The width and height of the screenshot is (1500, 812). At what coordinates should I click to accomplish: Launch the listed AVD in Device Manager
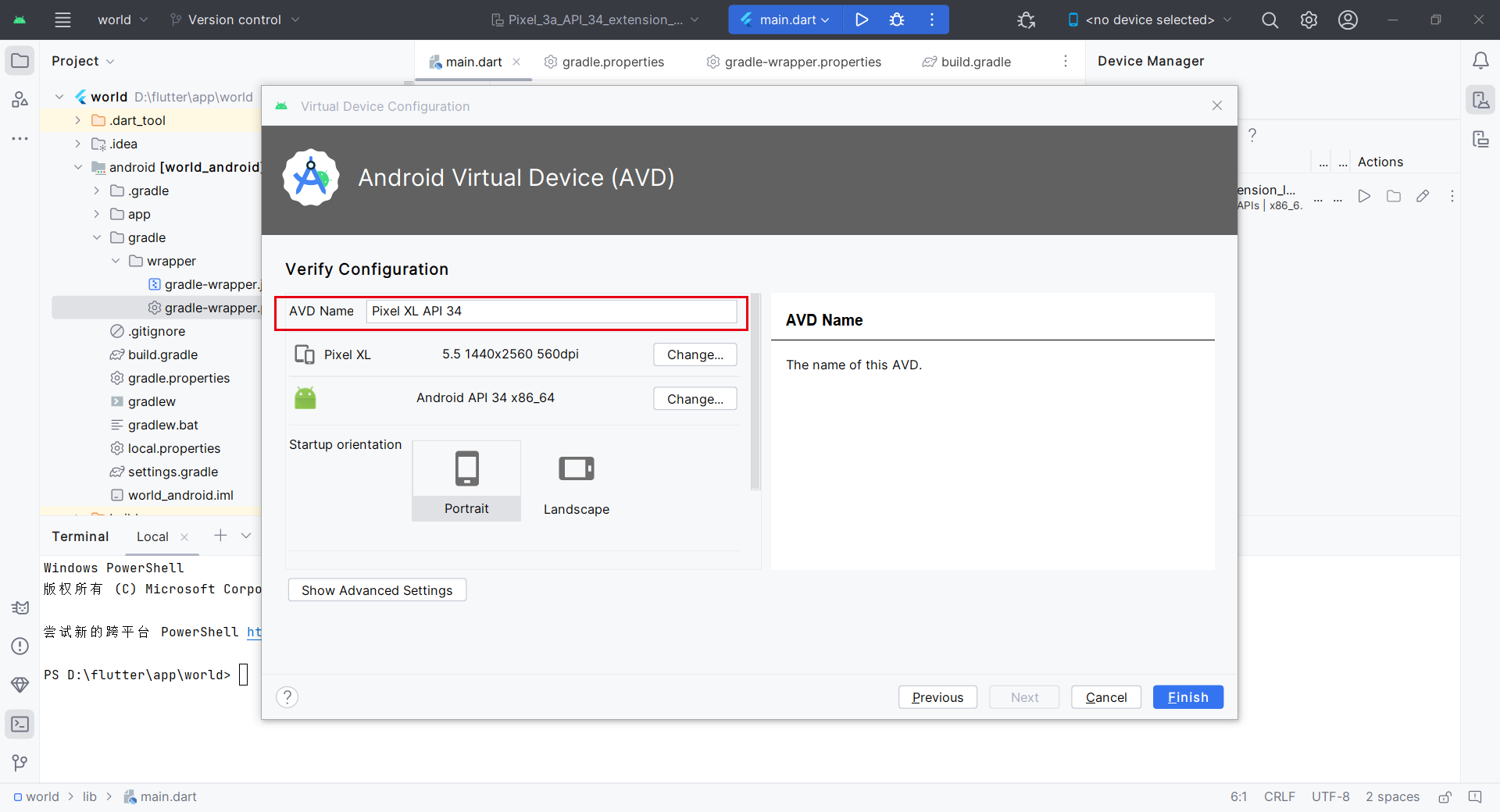[1364, 196]
